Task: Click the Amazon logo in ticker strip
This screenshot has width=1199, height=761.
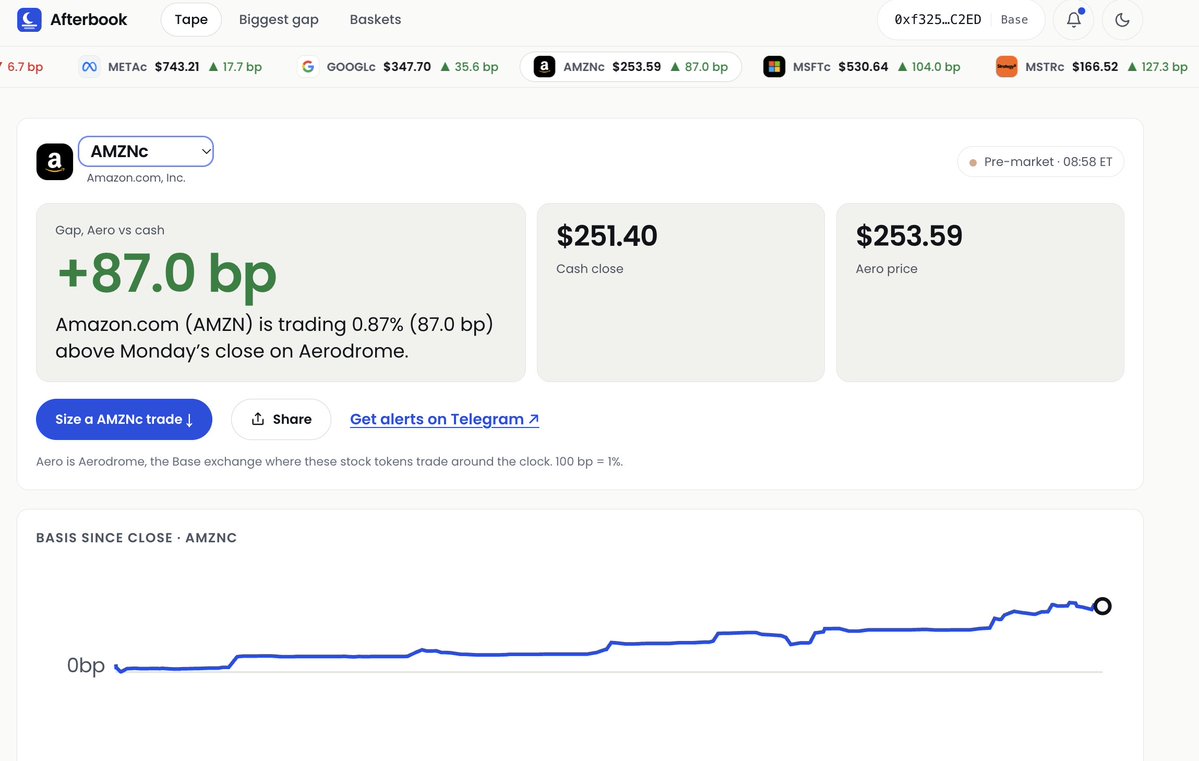Action: 544,67
